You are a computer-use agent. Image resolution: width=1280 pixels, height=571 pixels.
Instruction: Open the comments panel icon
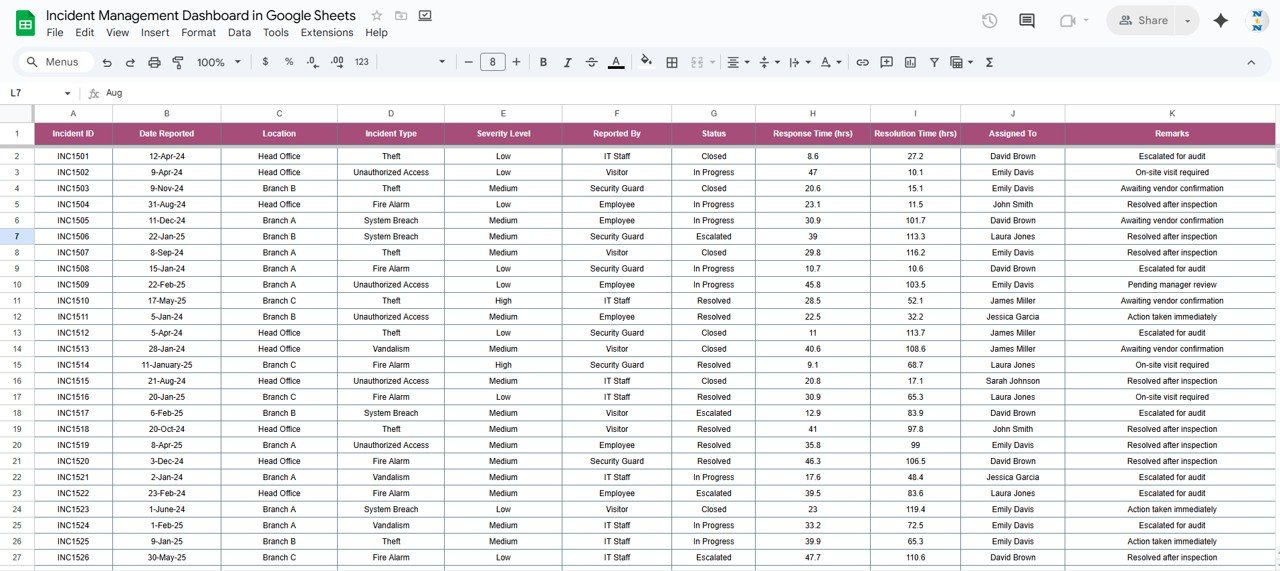1027,20
